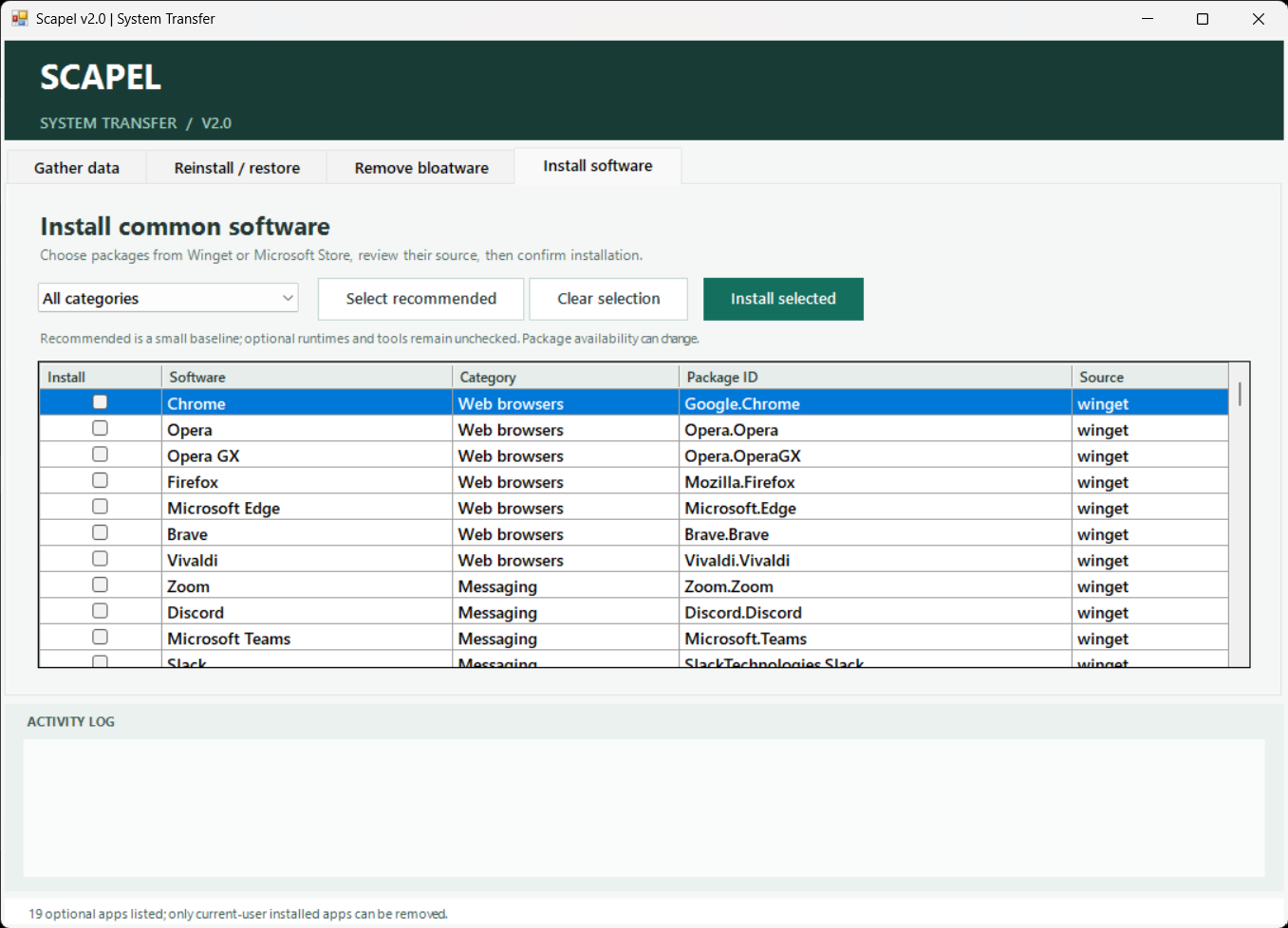The width and height of the screenshot is (1288, 928).
Task: Select the Microsoft Teams software name
Action: pos(307,639)
